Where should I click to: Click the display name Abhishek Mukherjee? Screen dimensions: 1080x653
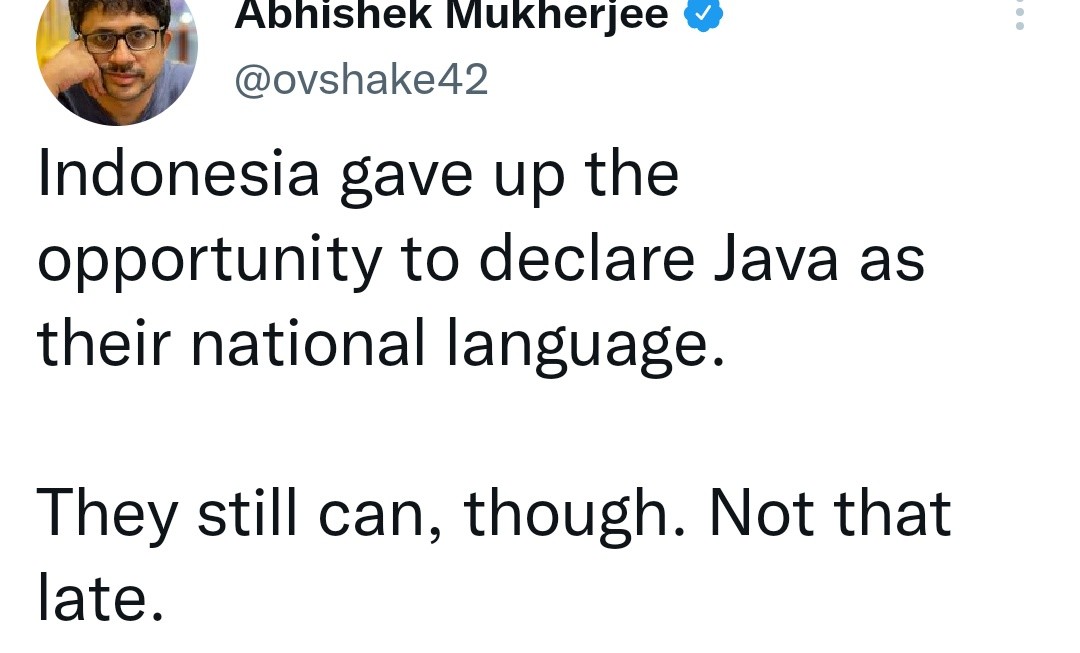(x=451, y=14)
